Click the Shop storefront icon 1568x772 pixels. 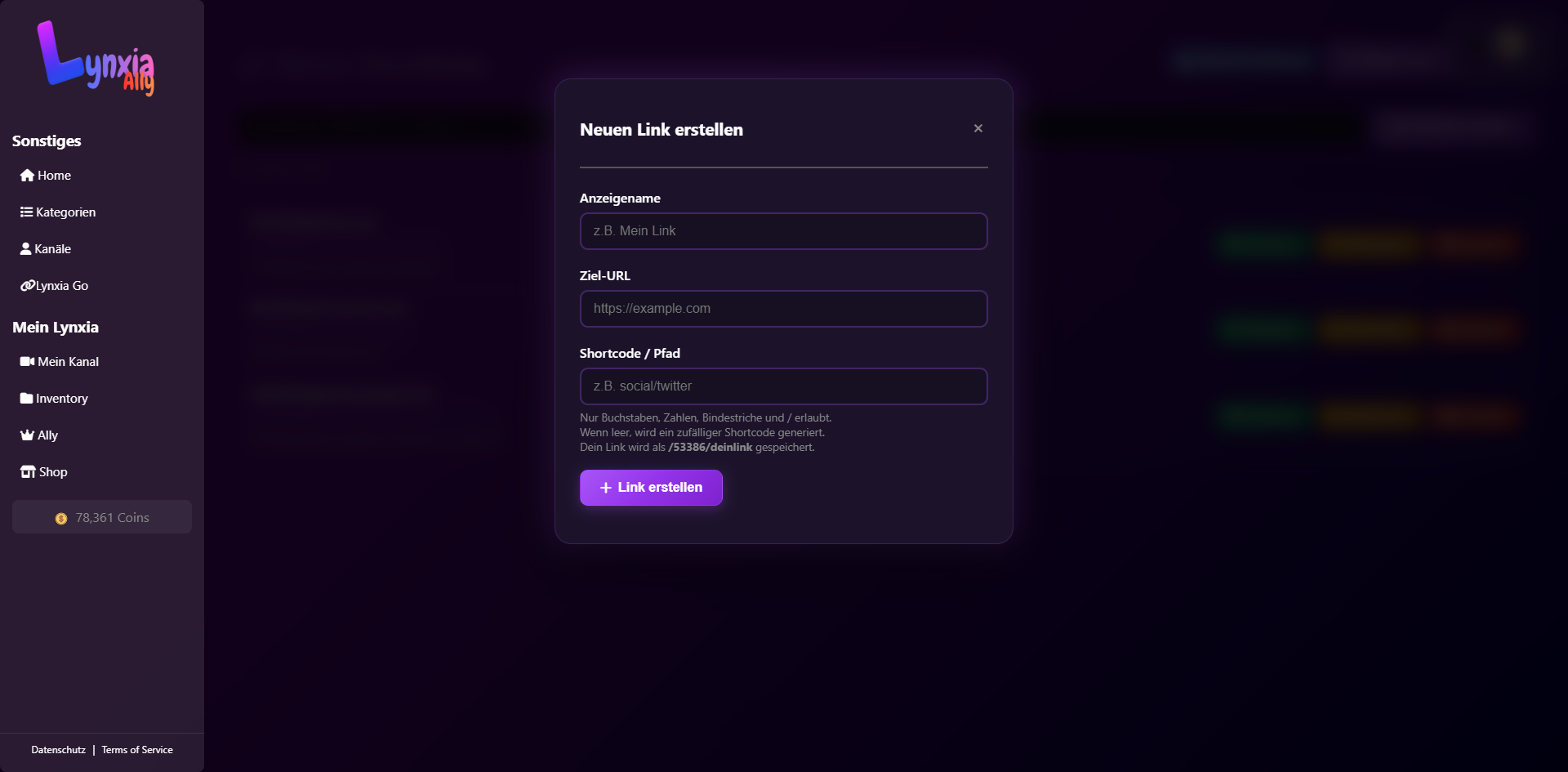28,472
